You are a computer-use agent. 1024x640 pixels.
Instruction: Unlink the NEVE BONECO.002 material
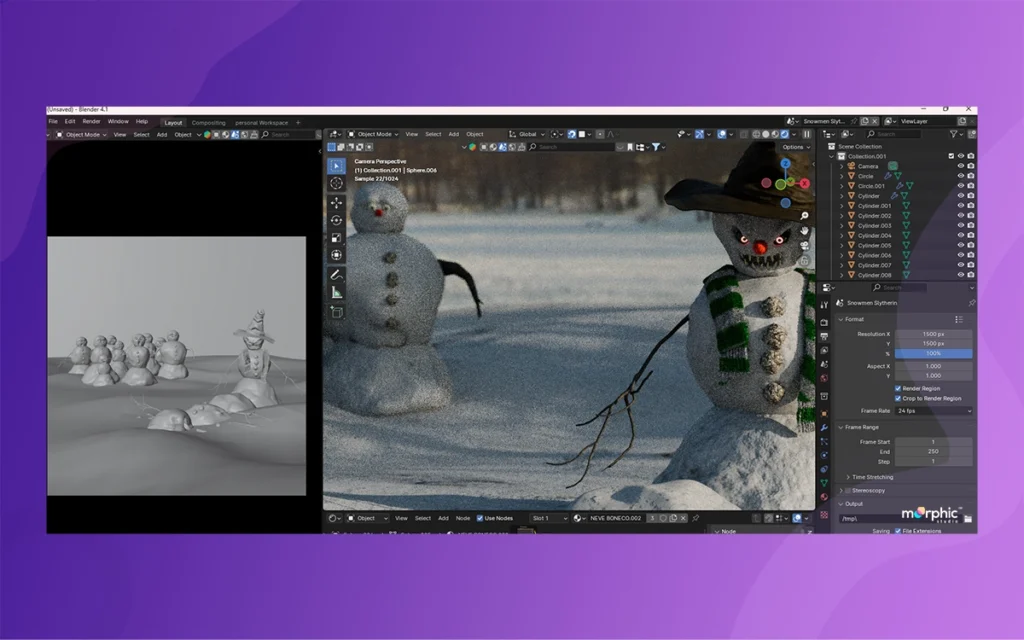(x=683, y=518)
